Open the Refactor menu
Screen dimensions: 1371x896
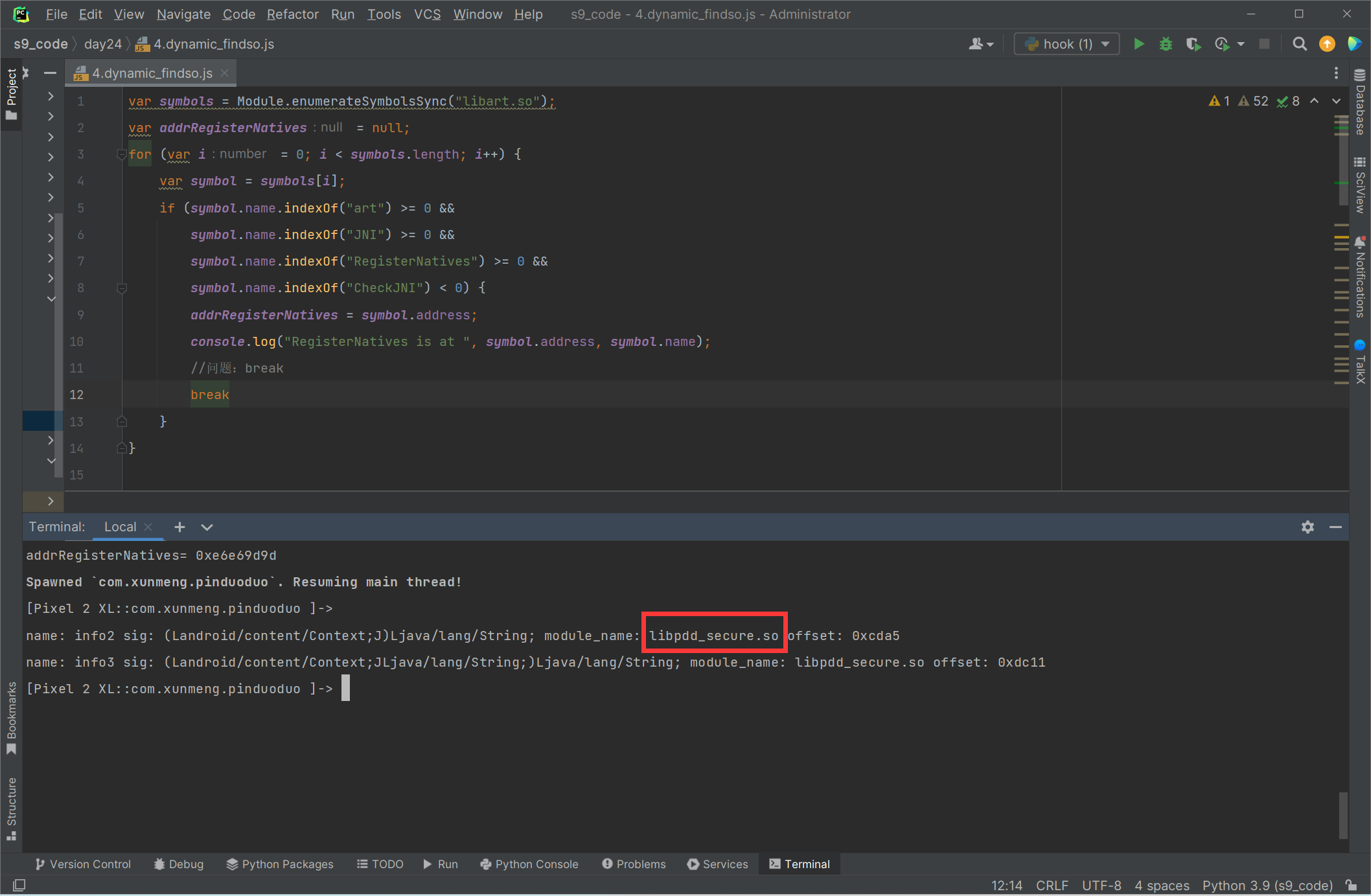(x=292, y=14)
